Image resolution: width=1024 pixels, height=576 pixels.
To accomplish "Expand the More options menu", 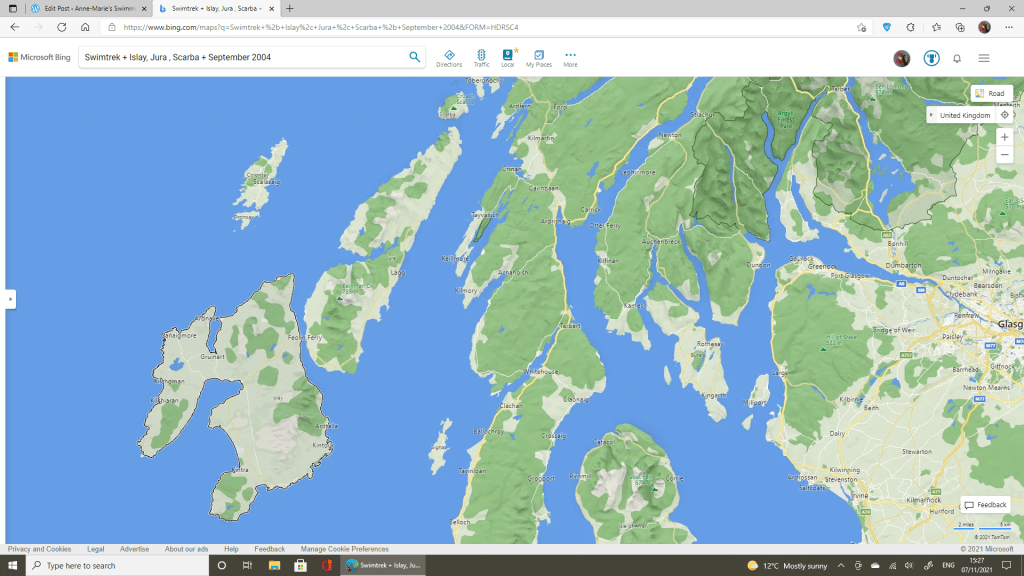I will click(570, 57).
